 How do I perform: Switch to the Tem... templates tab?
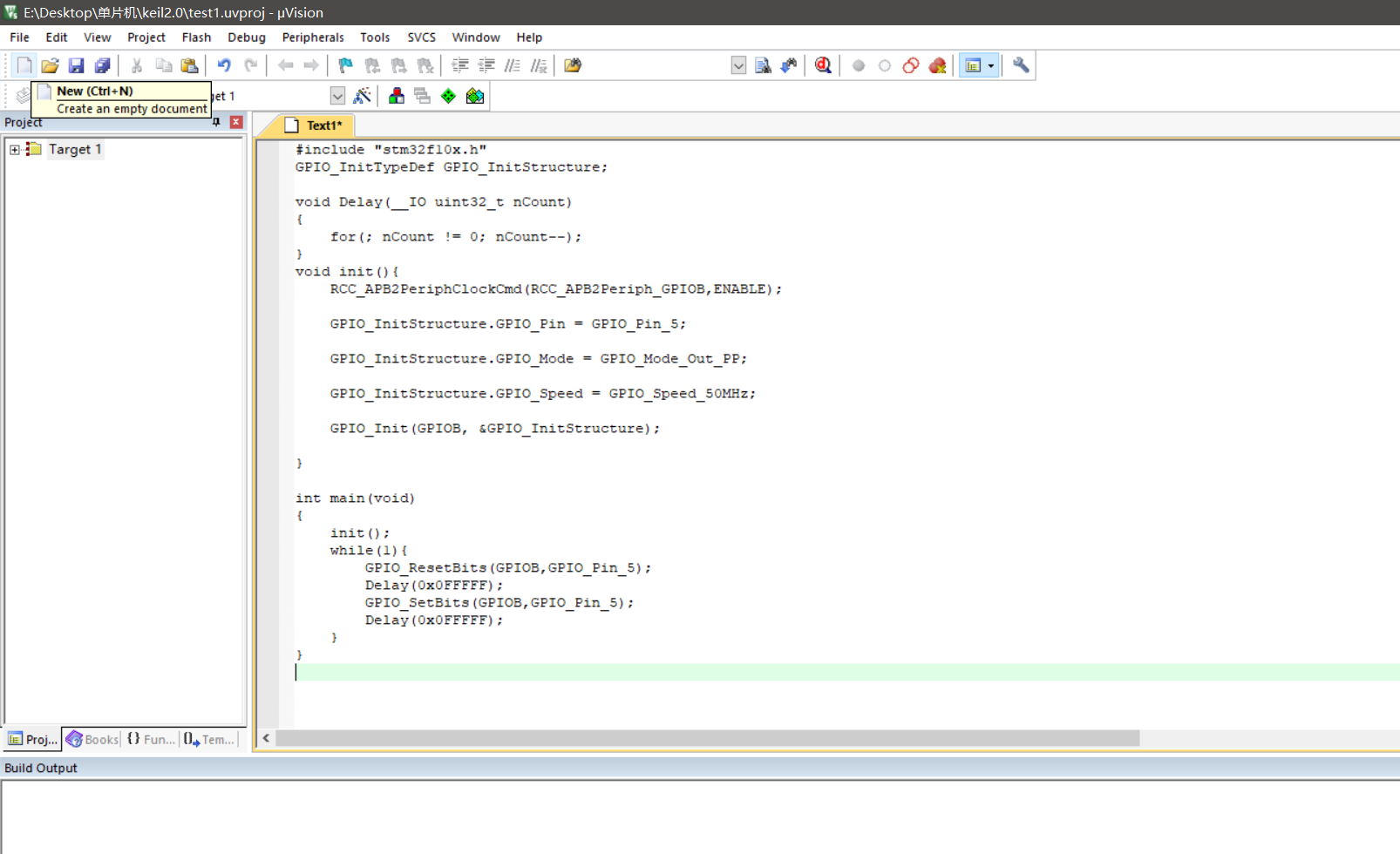(x=209, y=739)
